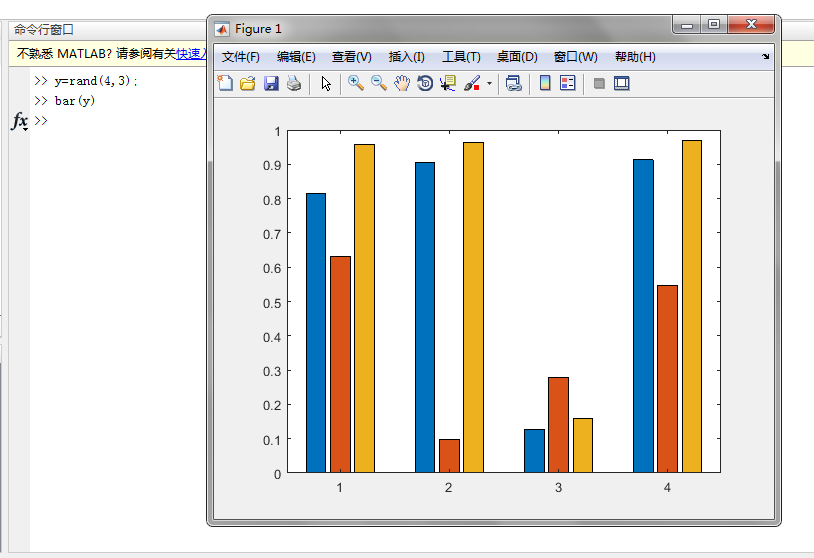Click the Hide Plot Tools icon
Image resolution: width=814 pixels, height=558 pixels.
[x=599, y=83]
